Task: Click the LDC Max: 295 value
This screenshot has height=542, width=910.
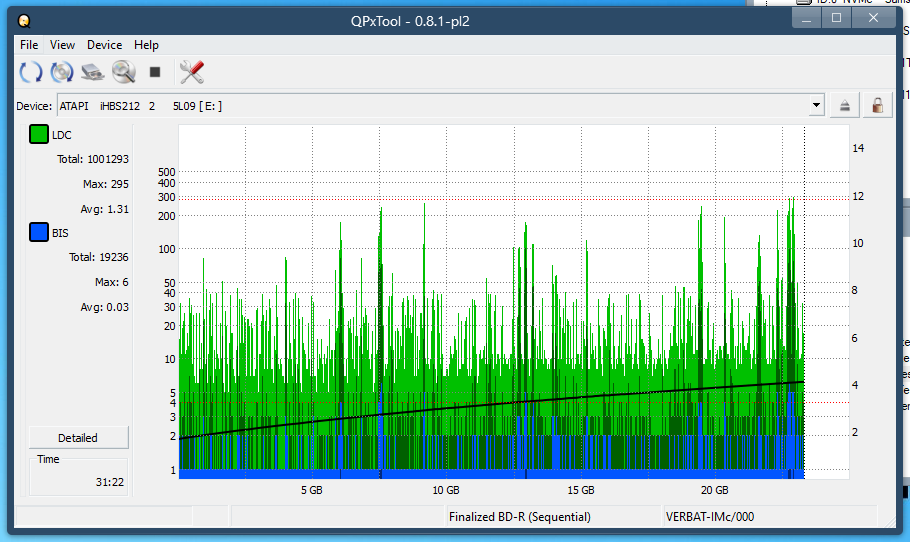Action: click(106, 184)
